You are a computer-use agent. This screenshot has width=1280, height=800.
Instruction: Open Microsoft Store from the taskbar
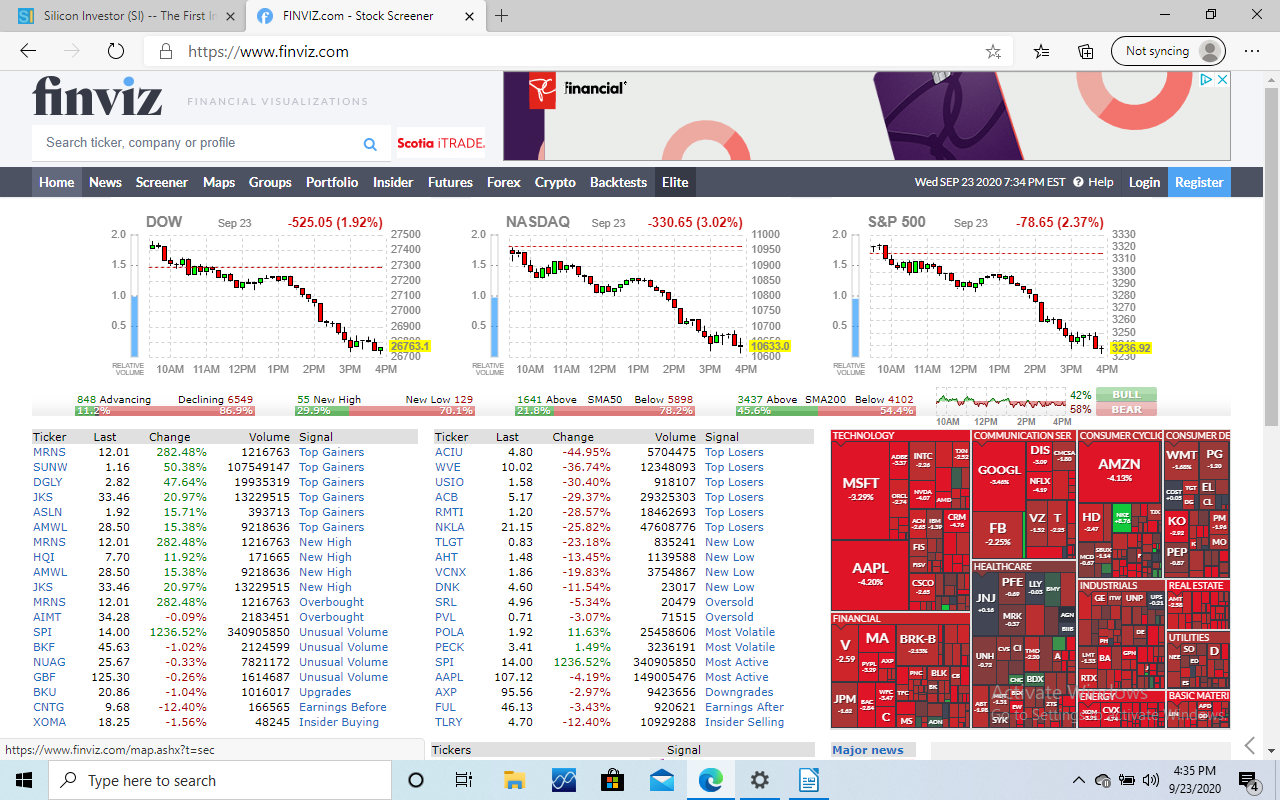coord(612,780)
